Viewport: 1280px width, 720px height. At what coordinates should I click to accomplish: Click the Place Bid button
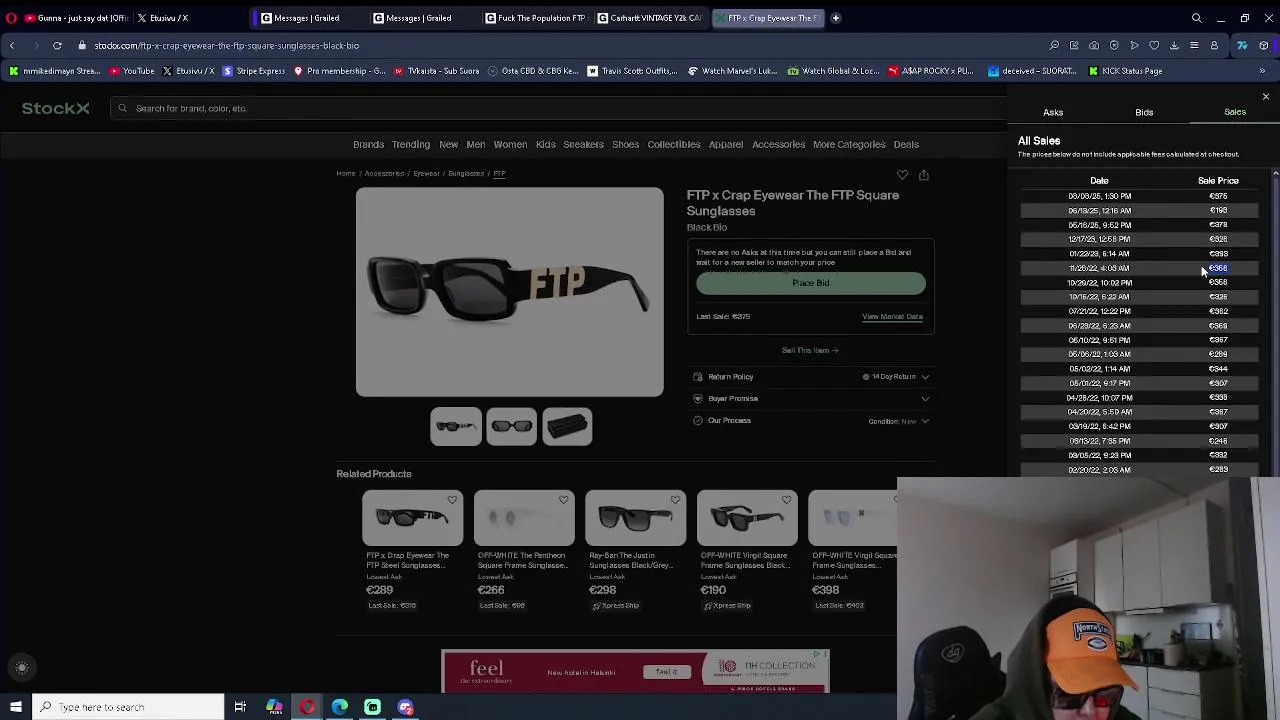(x=811, y=283)
